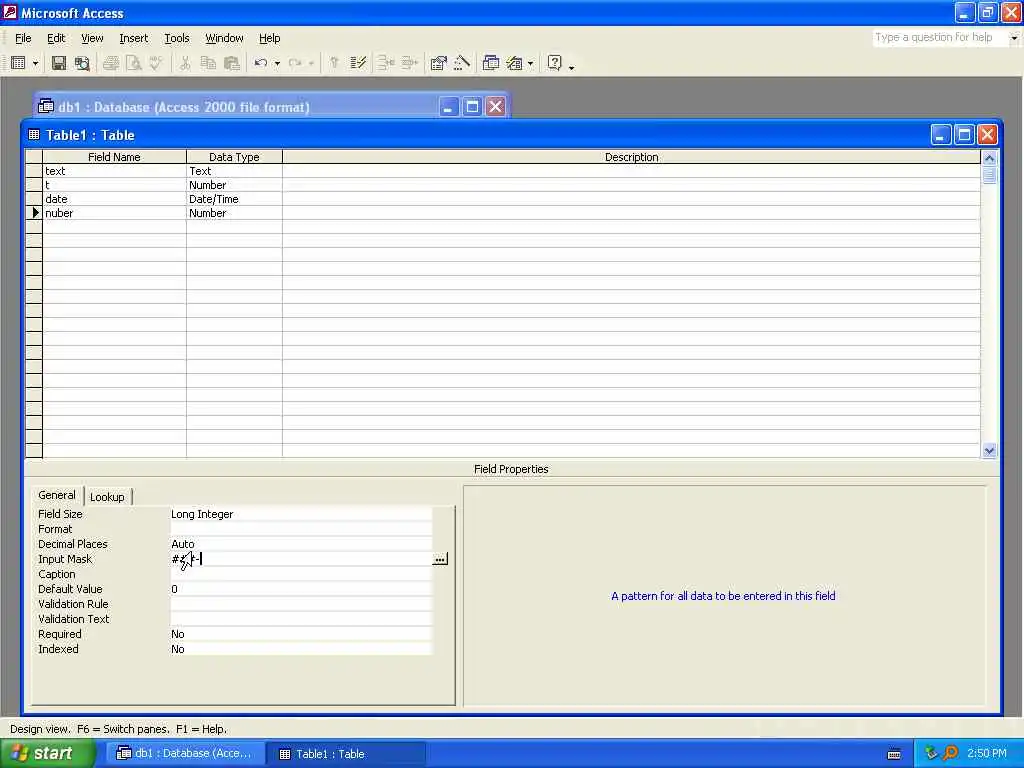Click the Datasheet View toolbar button
The image size is (1024, 768).
click(18, 63)
